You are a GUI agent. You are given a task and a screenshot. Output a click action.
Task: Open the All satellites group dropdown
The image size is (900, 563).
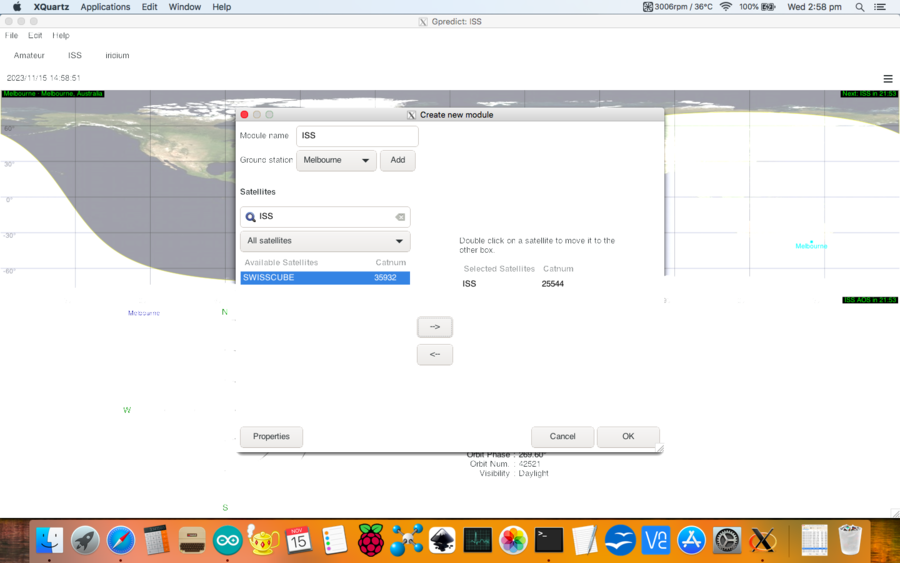(325, 241)
